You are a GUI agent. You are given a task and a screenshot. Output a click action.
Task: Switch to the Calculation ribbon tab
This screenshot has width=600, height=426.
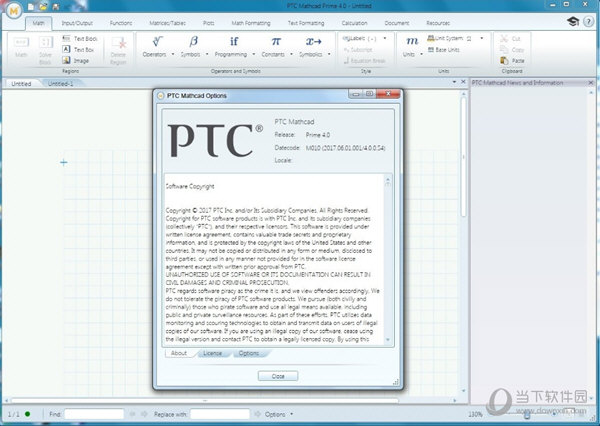point(354,23)
